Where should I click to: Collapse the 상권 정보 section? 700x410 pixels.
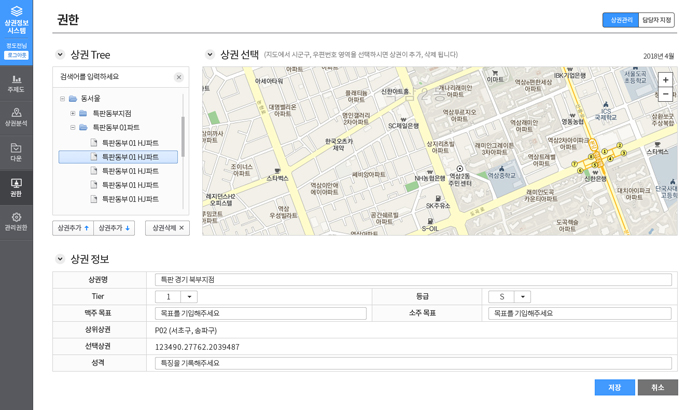(60, 260)
